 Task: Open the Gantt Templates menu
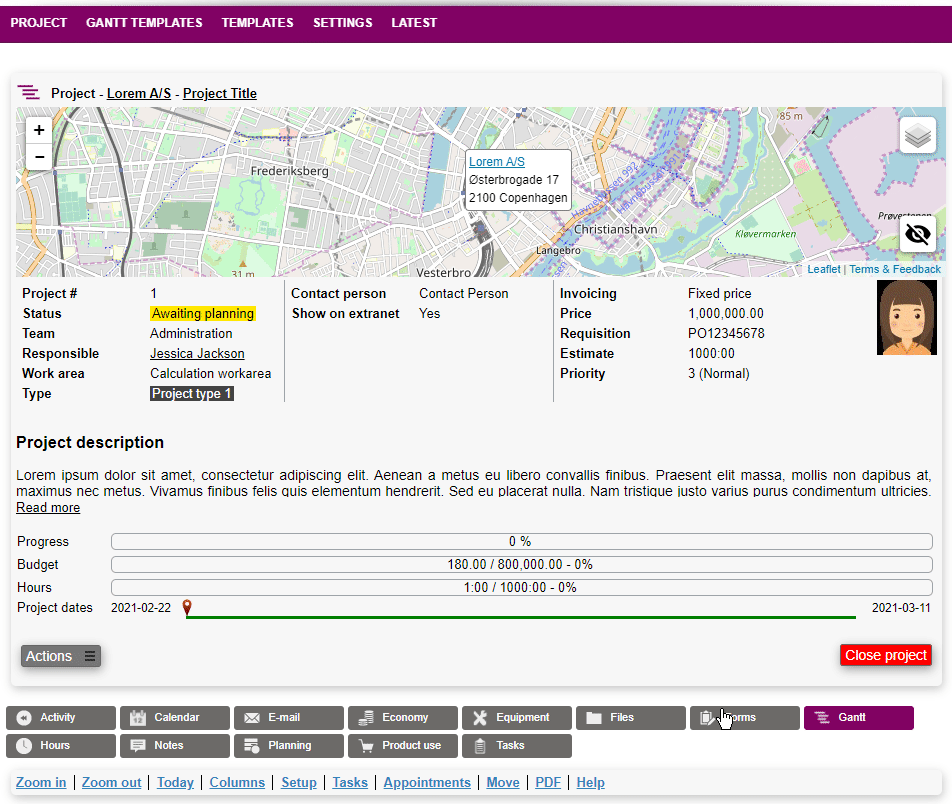pyautogui.click(x=144, y=22)
